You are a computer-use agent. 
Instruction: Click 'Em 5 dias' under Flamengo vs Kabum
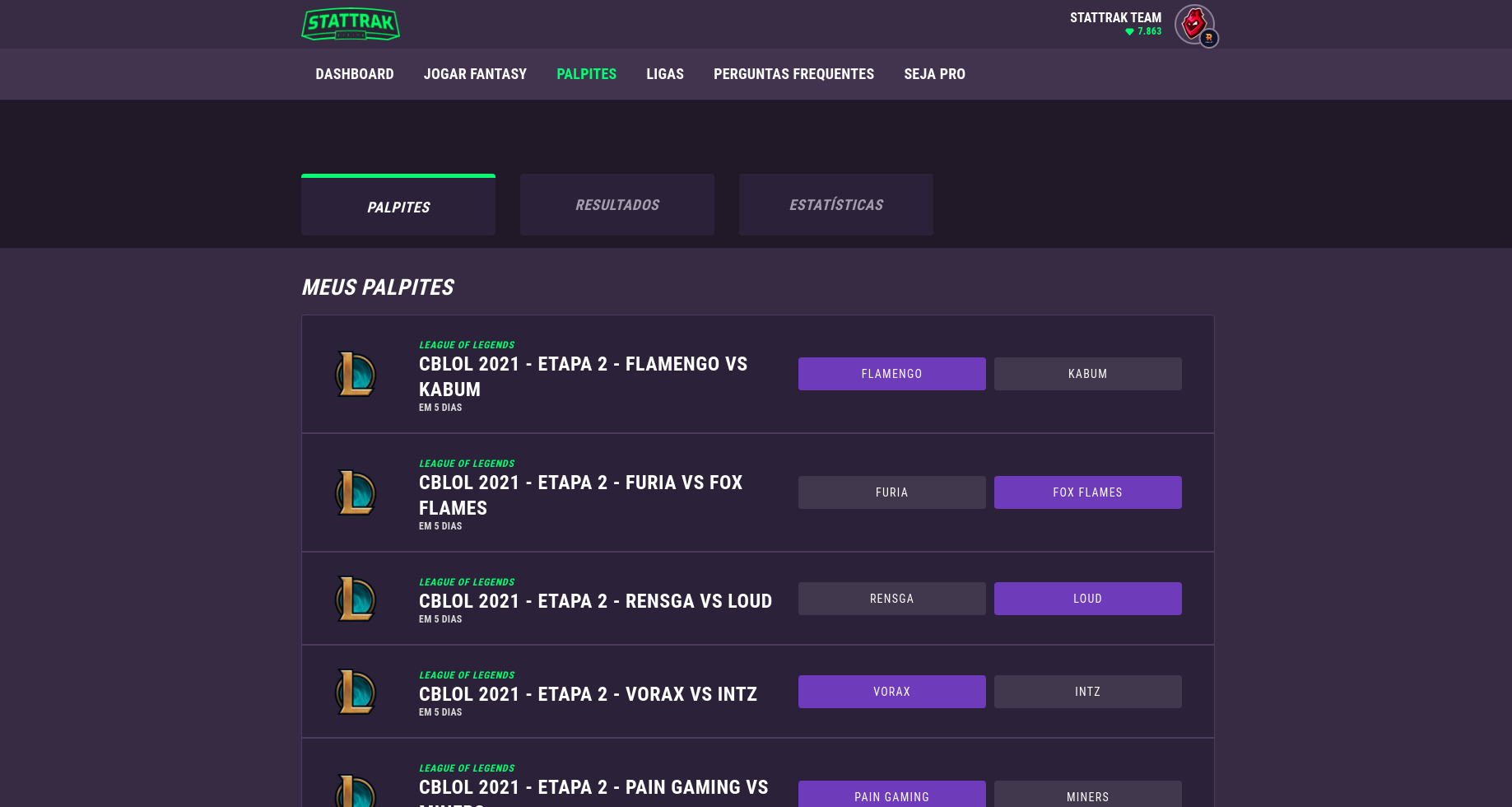point(440,408)
